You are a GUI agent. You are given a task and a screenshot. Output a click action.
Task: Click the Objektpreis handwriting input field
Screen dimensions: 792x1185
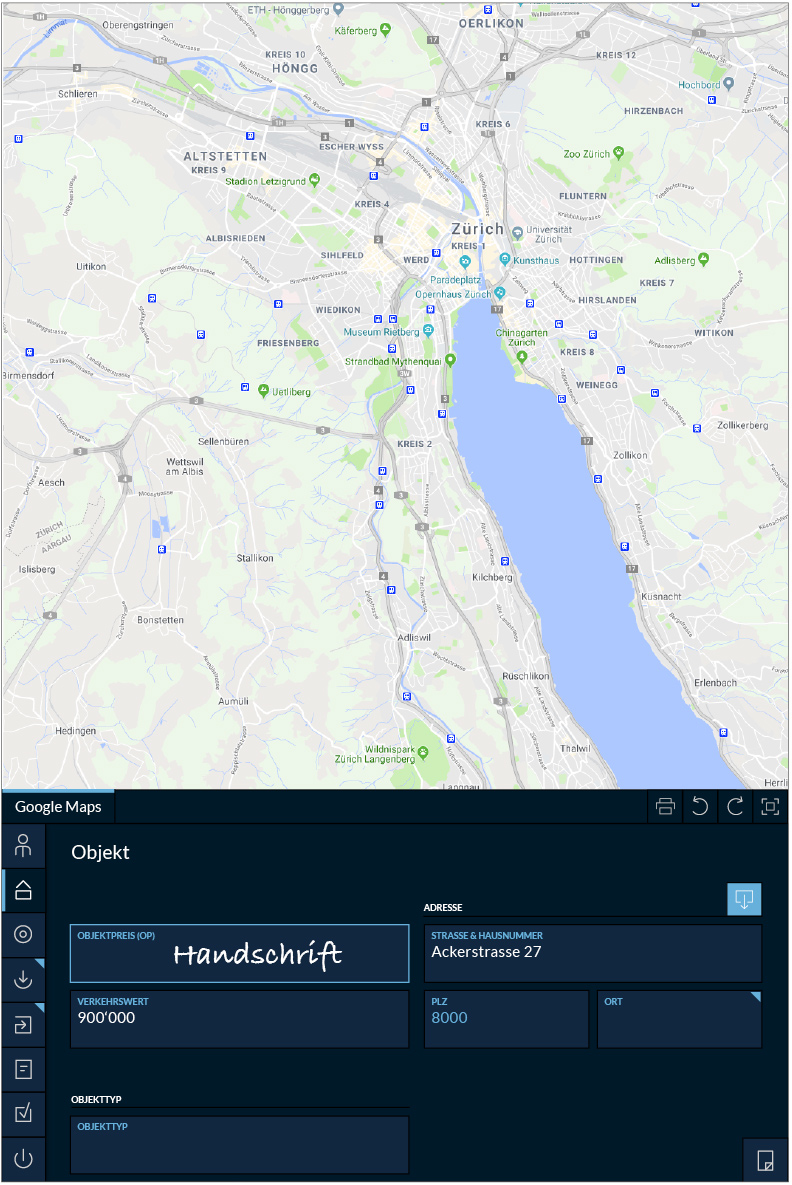[239, 954]
